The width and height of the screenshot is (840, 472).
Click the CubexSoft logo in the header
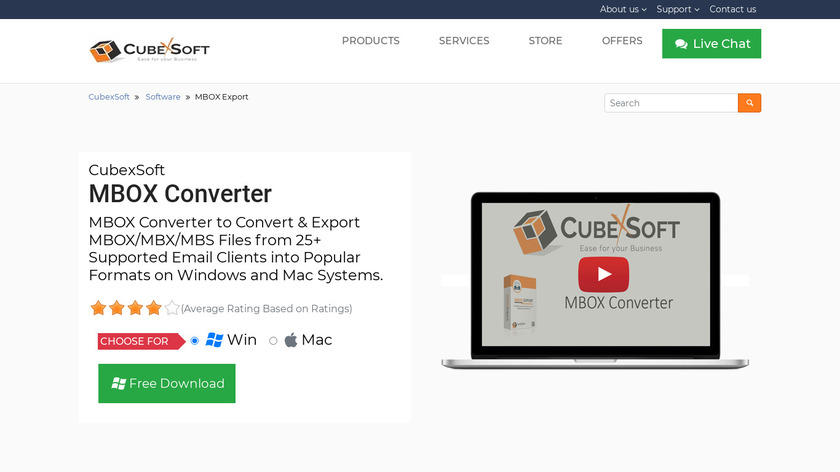coord(149,50)
